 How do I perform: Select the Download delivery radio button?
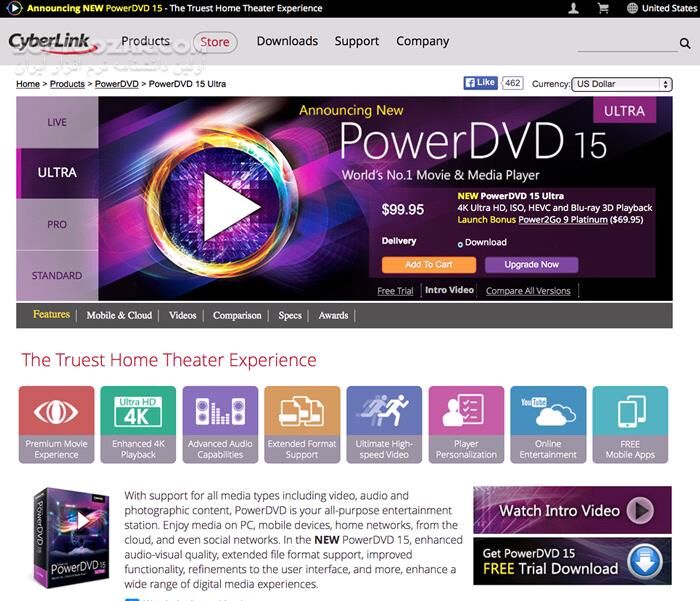point(460,244)
